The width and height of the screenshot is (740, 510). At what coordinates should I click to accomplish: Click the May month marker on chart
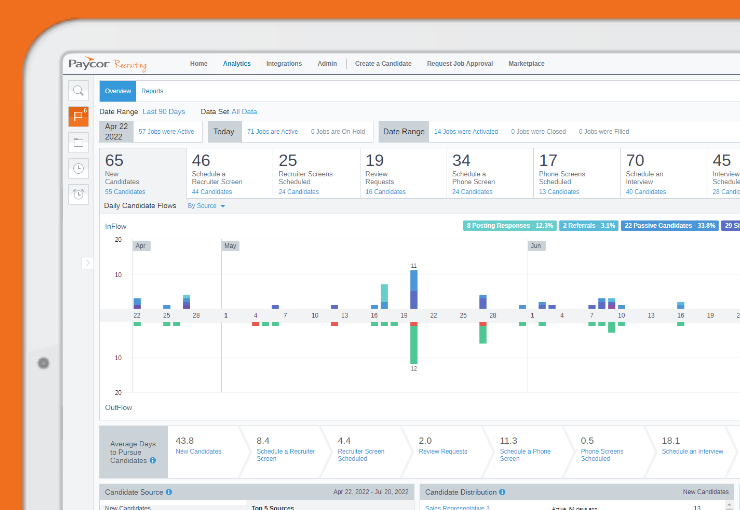(x=230, y=246)
